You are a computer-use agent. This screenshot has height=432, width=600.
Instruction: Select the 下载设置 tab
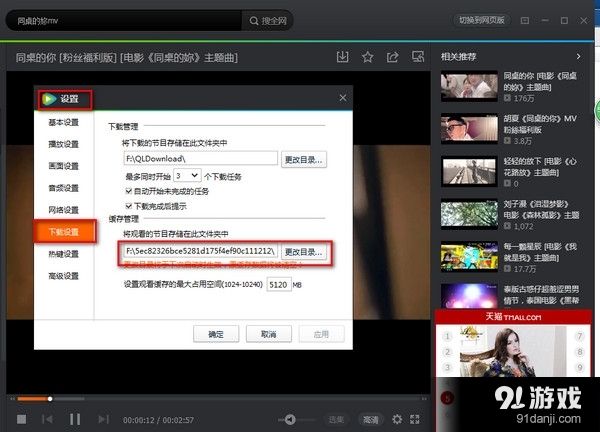[64, 231]
